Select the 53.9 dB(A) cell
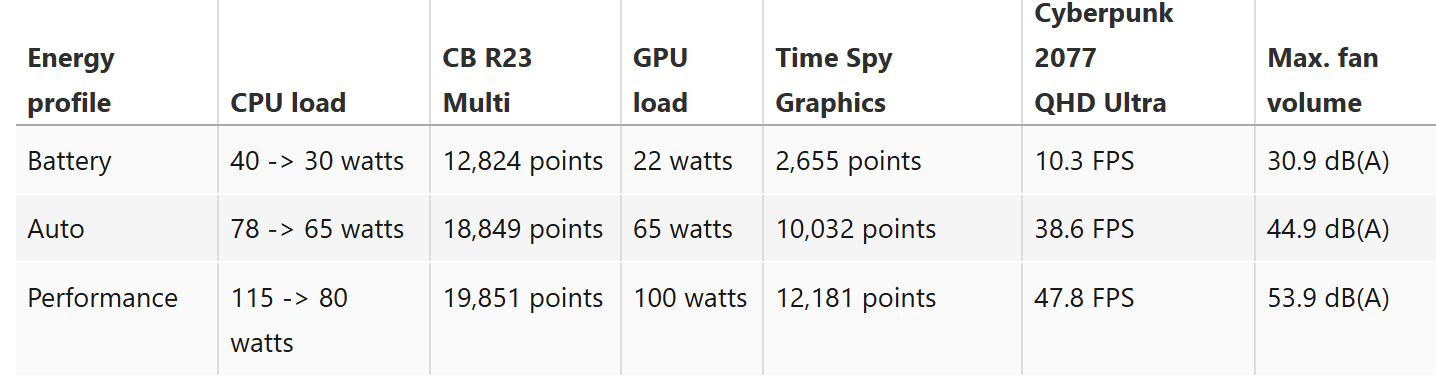Image resolution: width=1436 pixels, height=389 pixels. 1329,298
